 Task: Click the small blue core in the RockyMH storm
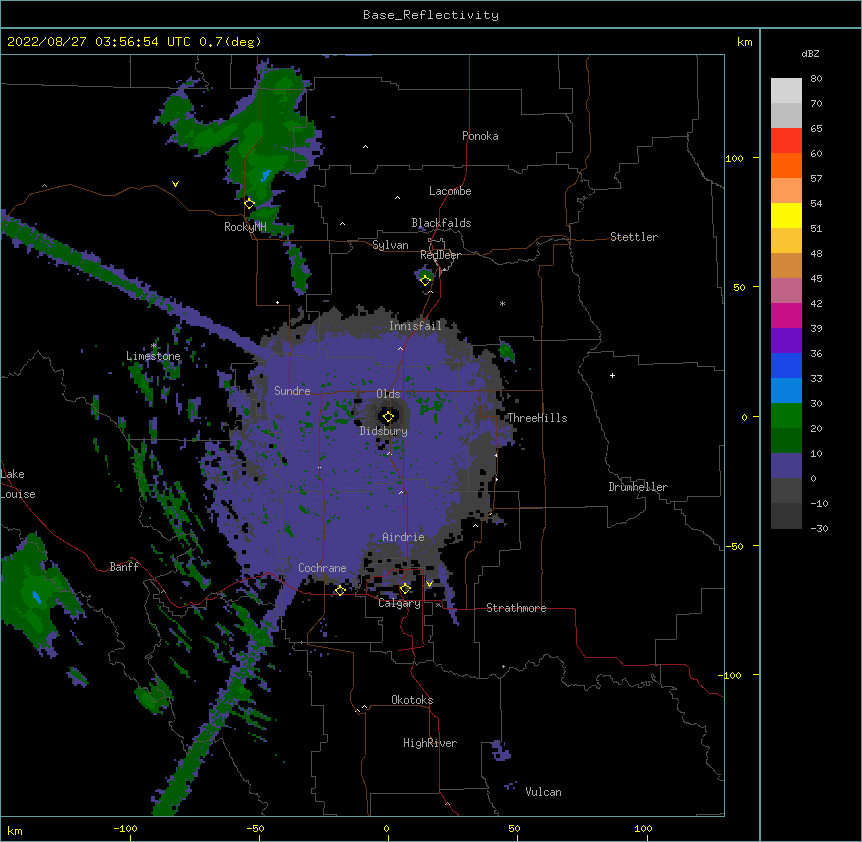pos(266,176)
